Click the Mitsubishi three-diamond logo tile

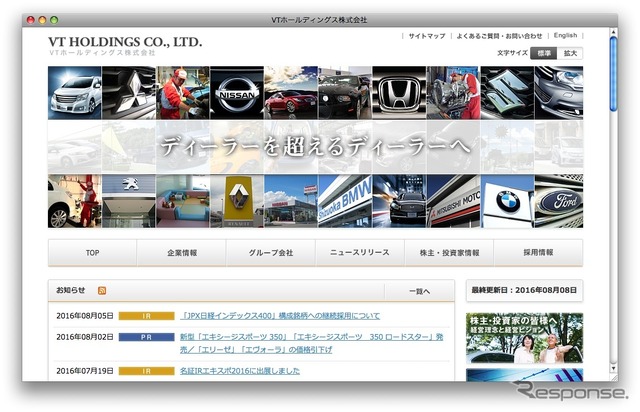click(129, 93)
